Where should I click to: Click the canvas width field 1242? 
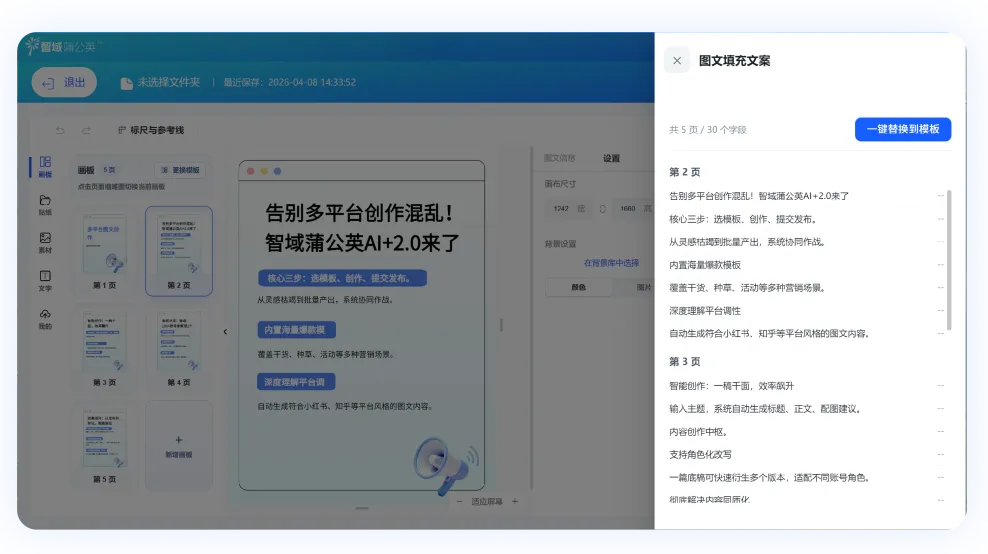pyautogui.click(x=566, y=209)
